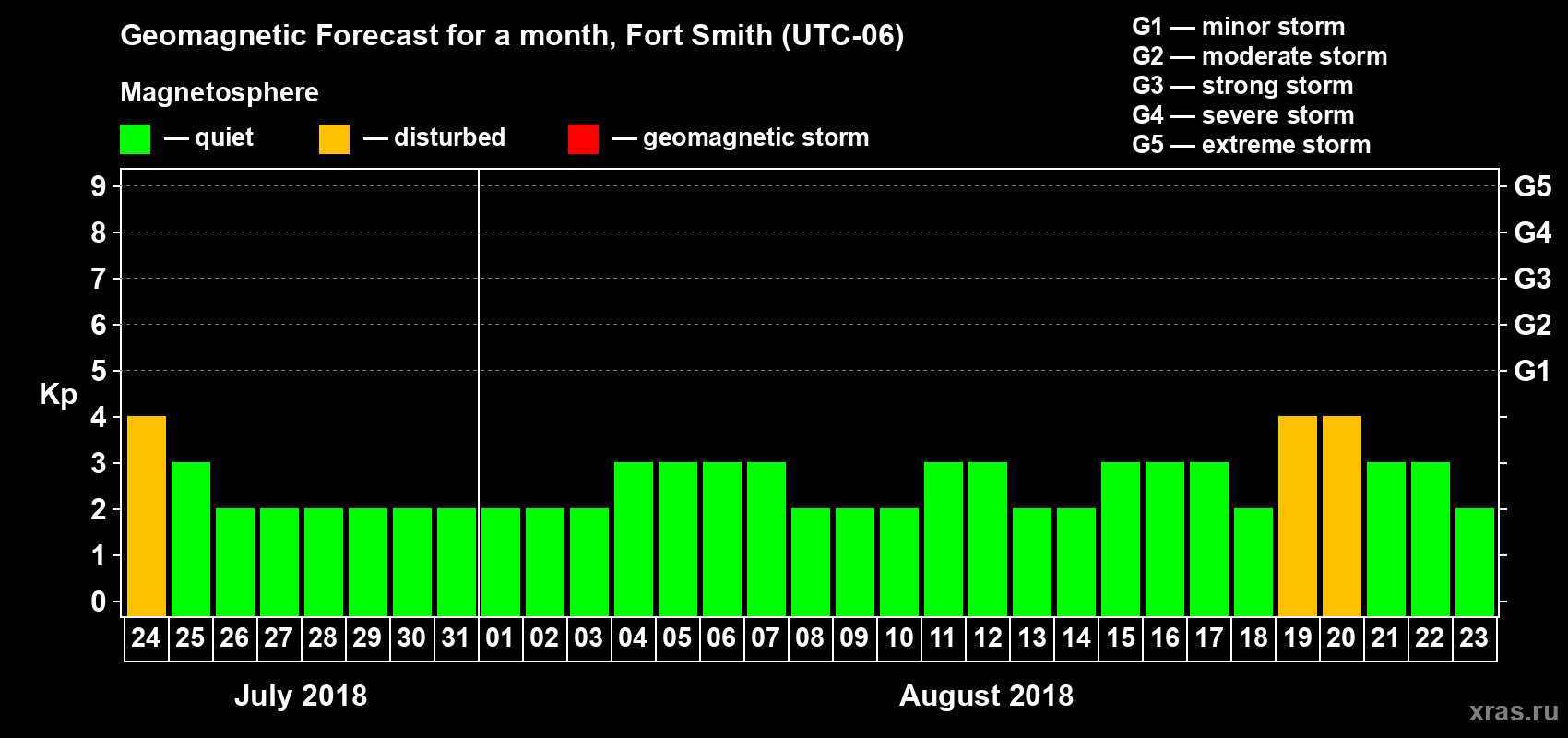Click the Kp value 0 axis label

click(99, 601)
